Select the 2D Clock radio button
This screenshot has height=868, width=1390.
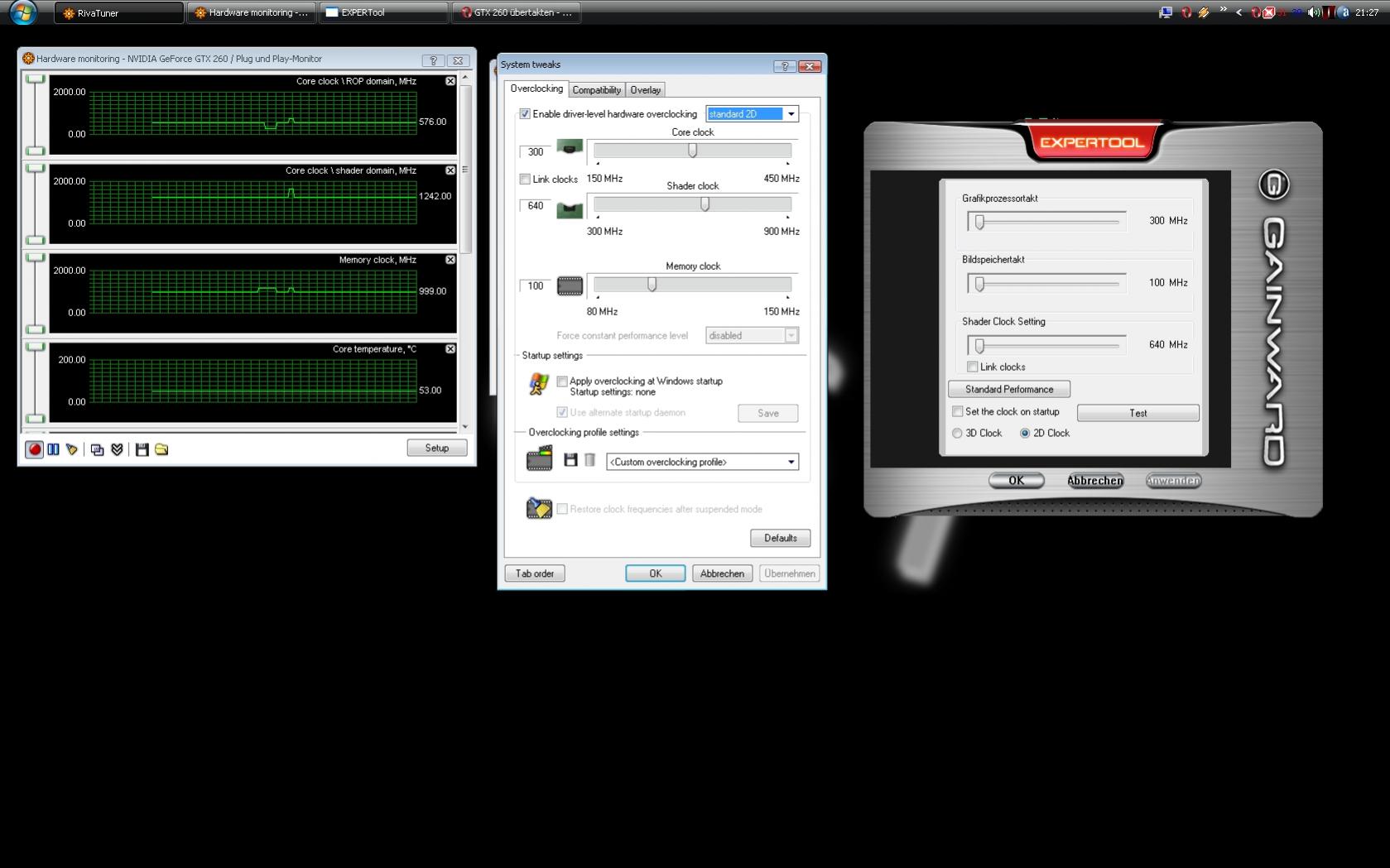(x=1025, y=433)
